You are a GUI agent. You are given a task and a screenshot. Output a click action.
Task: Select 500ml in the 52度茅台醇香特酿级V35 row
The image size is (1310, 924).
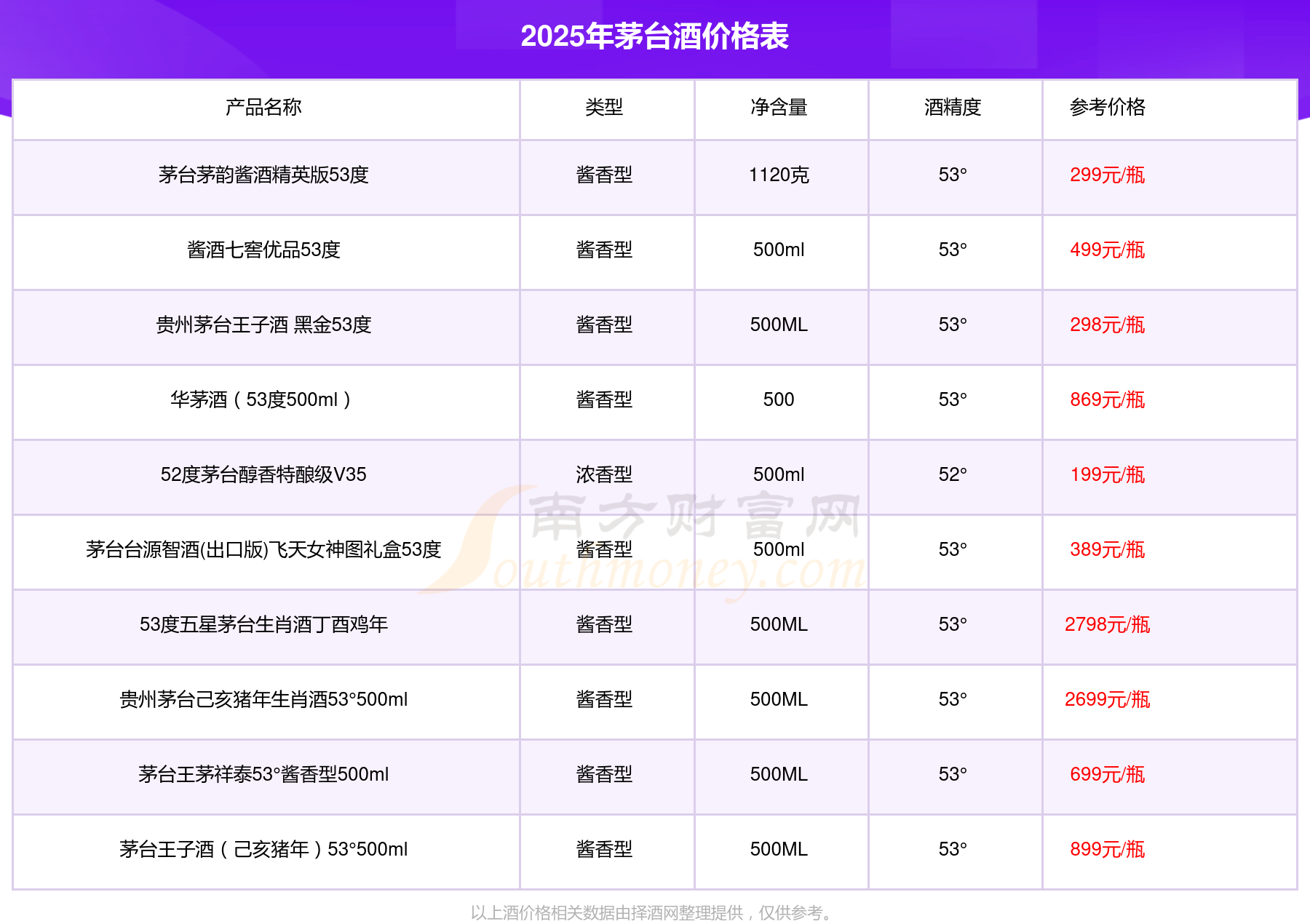[x=779, y=475]
